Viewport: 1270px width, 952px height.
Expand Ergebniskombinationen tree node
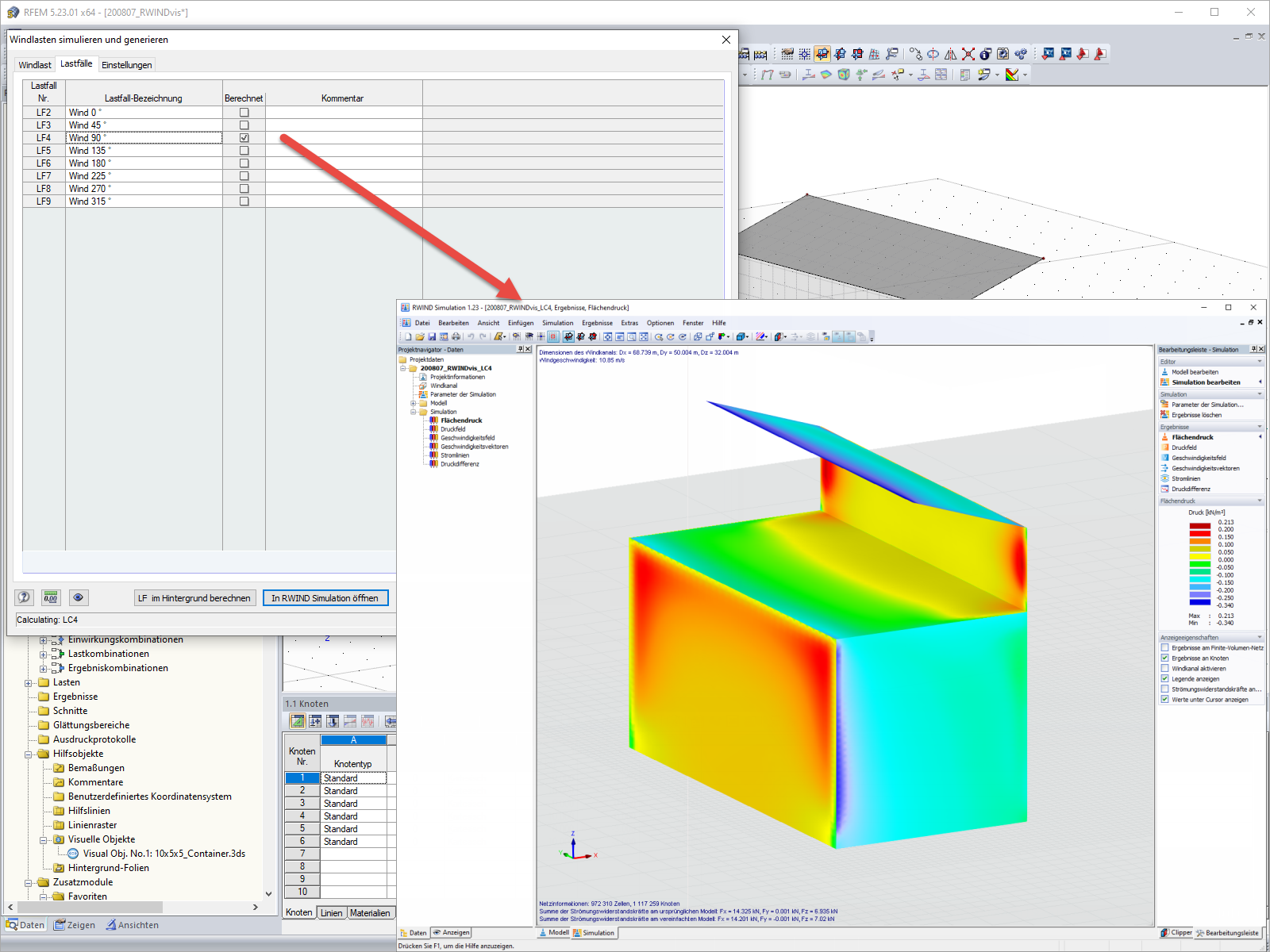pos(44,669)
